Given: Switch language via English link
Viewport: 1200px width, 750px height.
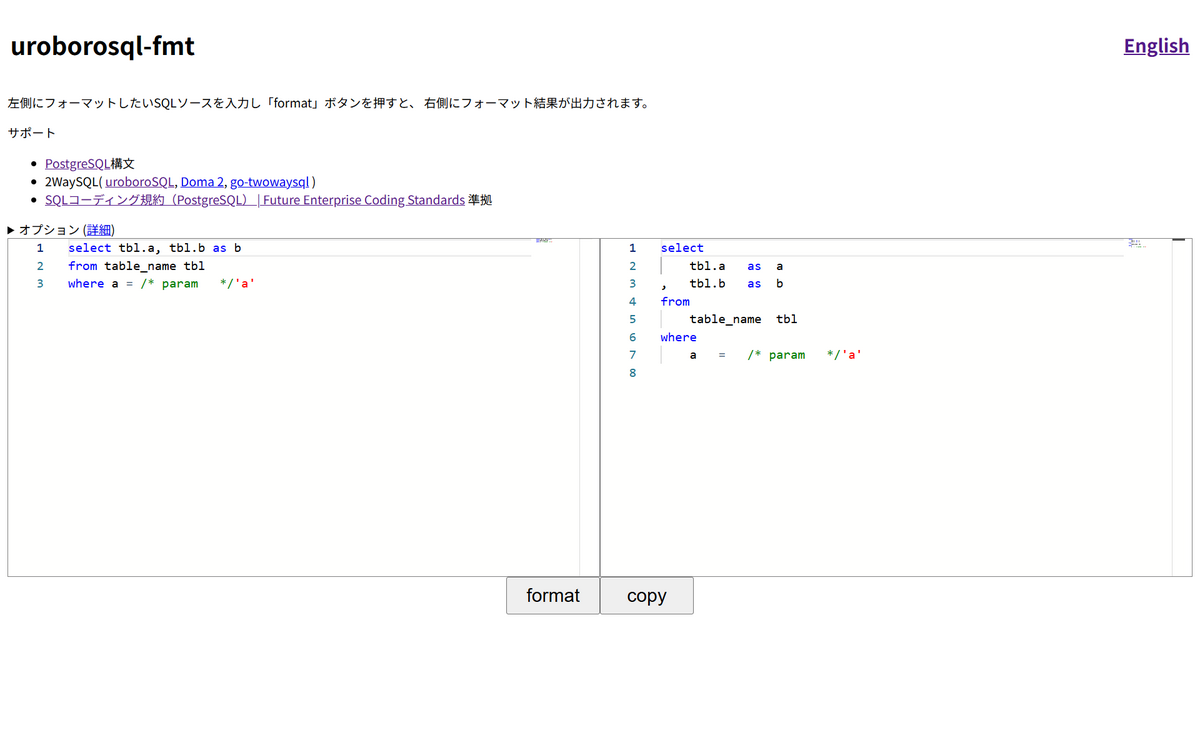Looking at the screenshot, I should [1156, 46].
